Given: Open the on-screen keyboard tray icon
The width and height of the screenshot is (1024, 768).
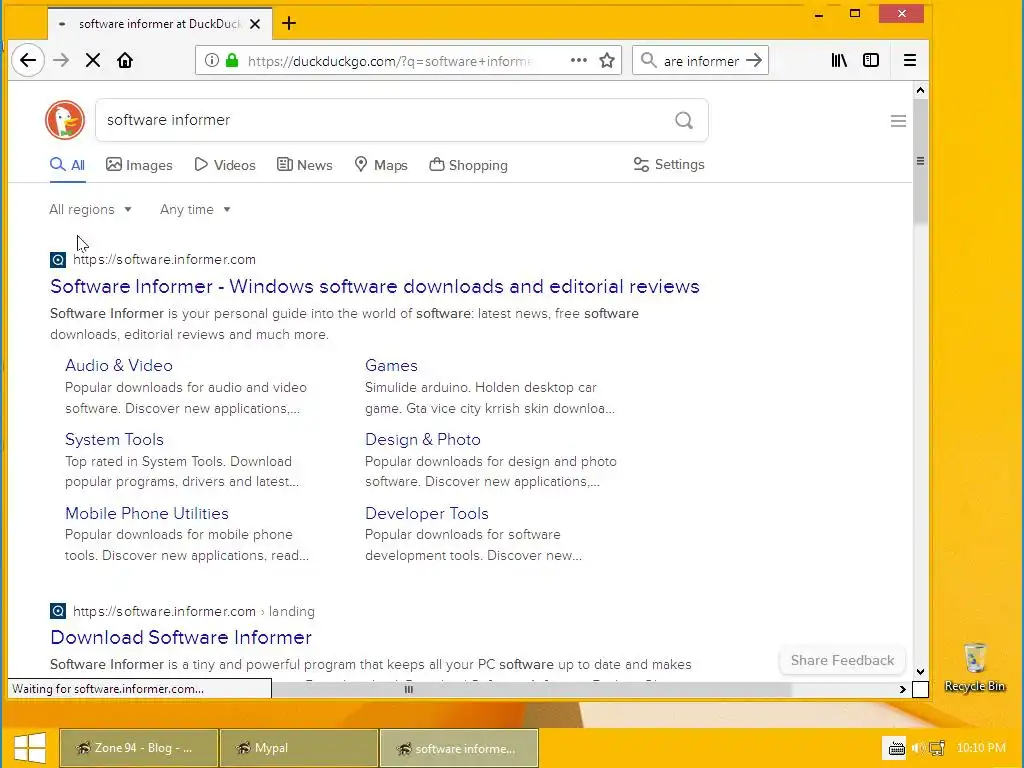Looking at the screenshot, I should [x=896, y=748].
